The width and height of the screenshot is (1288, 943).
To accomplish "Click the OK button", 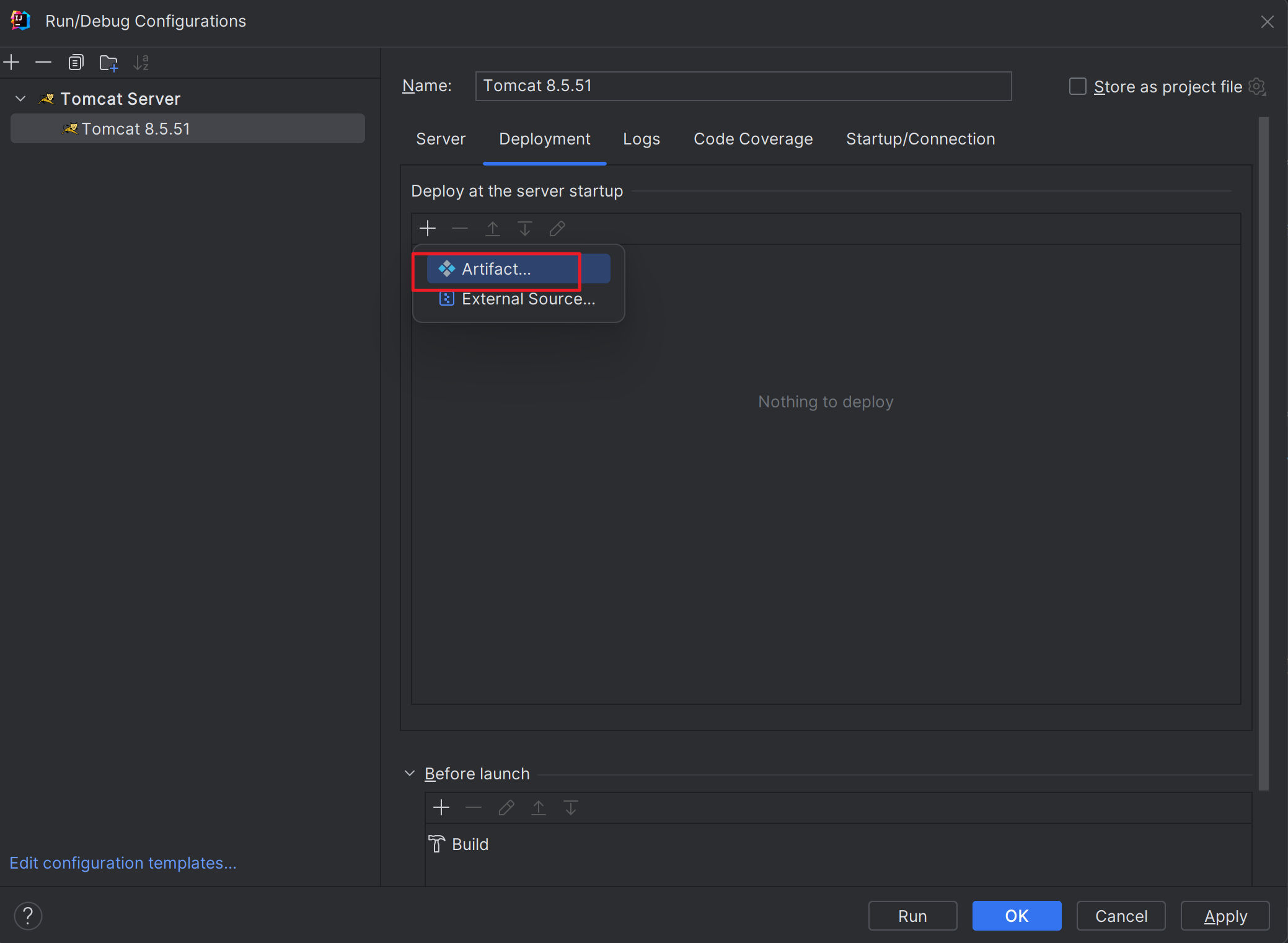I will tap(1017, 916).
